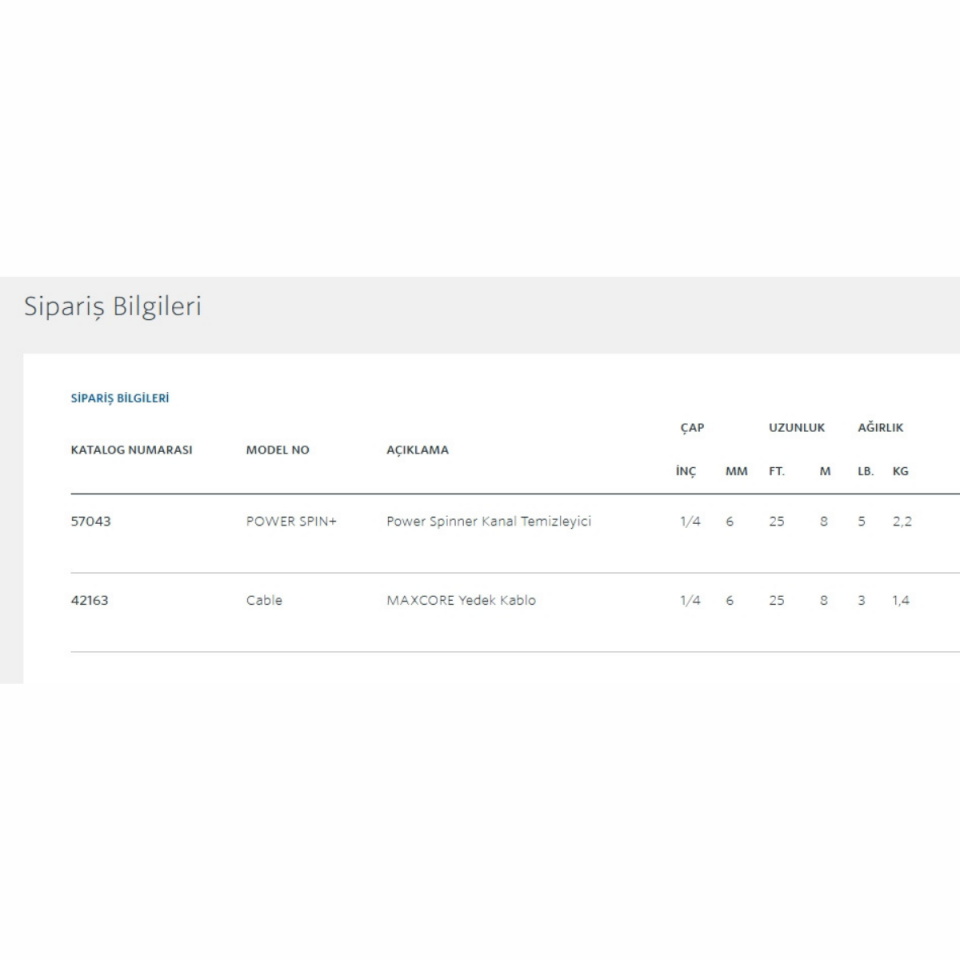The height and width of the screenshot is (960, 960).
Task: Select the 2,2 kg weight value
Action: (x=902, y=522)
